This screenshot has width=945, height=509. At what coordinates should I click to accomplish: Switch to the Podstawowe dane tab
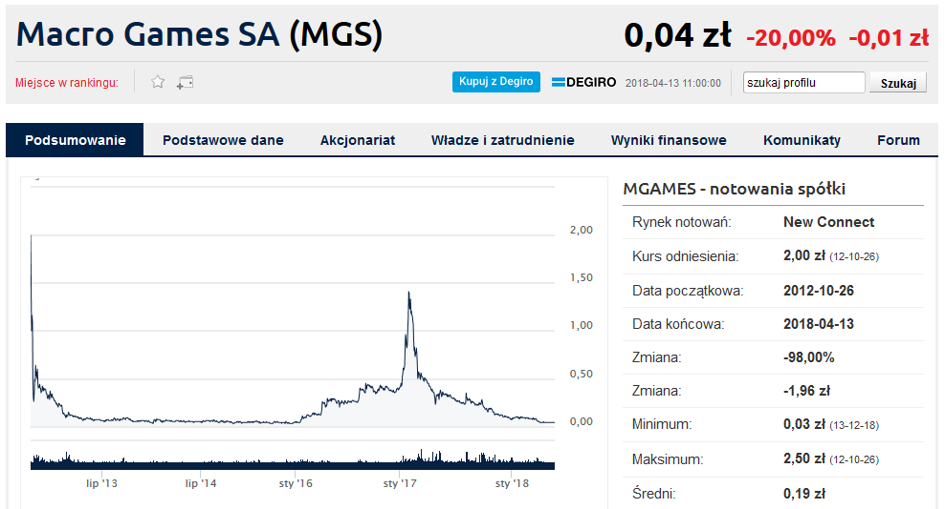(x=223, y=140)
